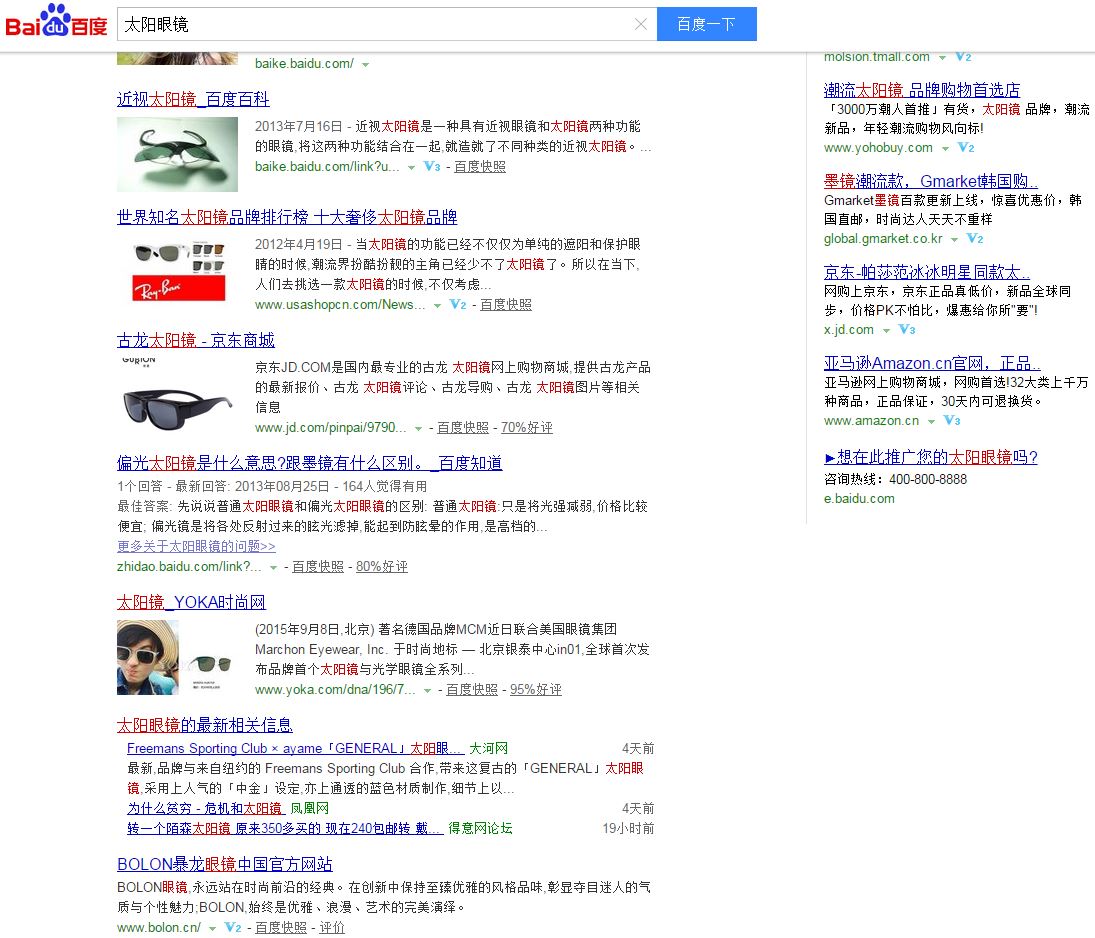Expand arrow beside www.yoka.com/dna/196/7...
The width and height of the screenshot is (1095, 938).
point(427,690)
